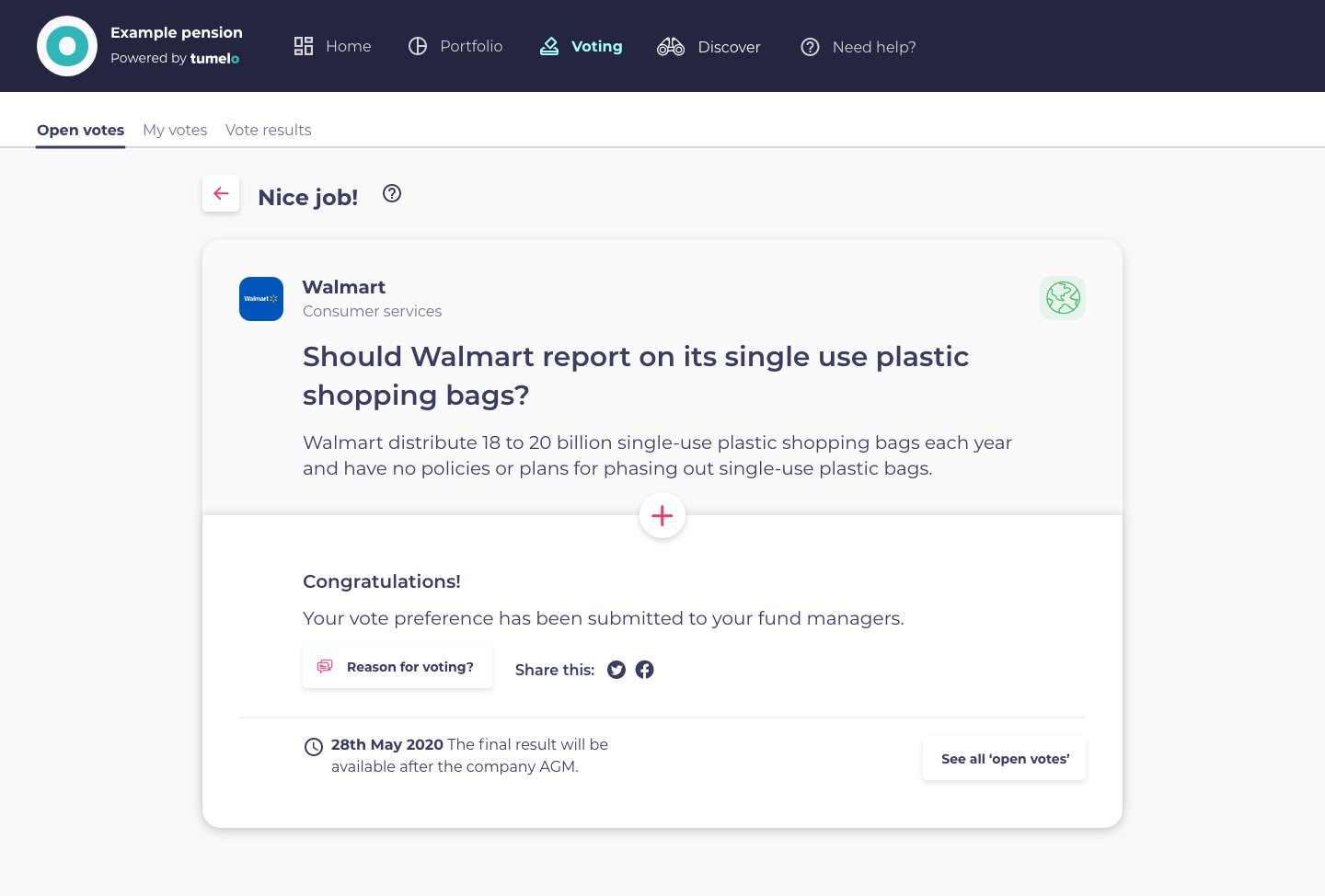Click the green globe environment icon

tap(1063, 298)
